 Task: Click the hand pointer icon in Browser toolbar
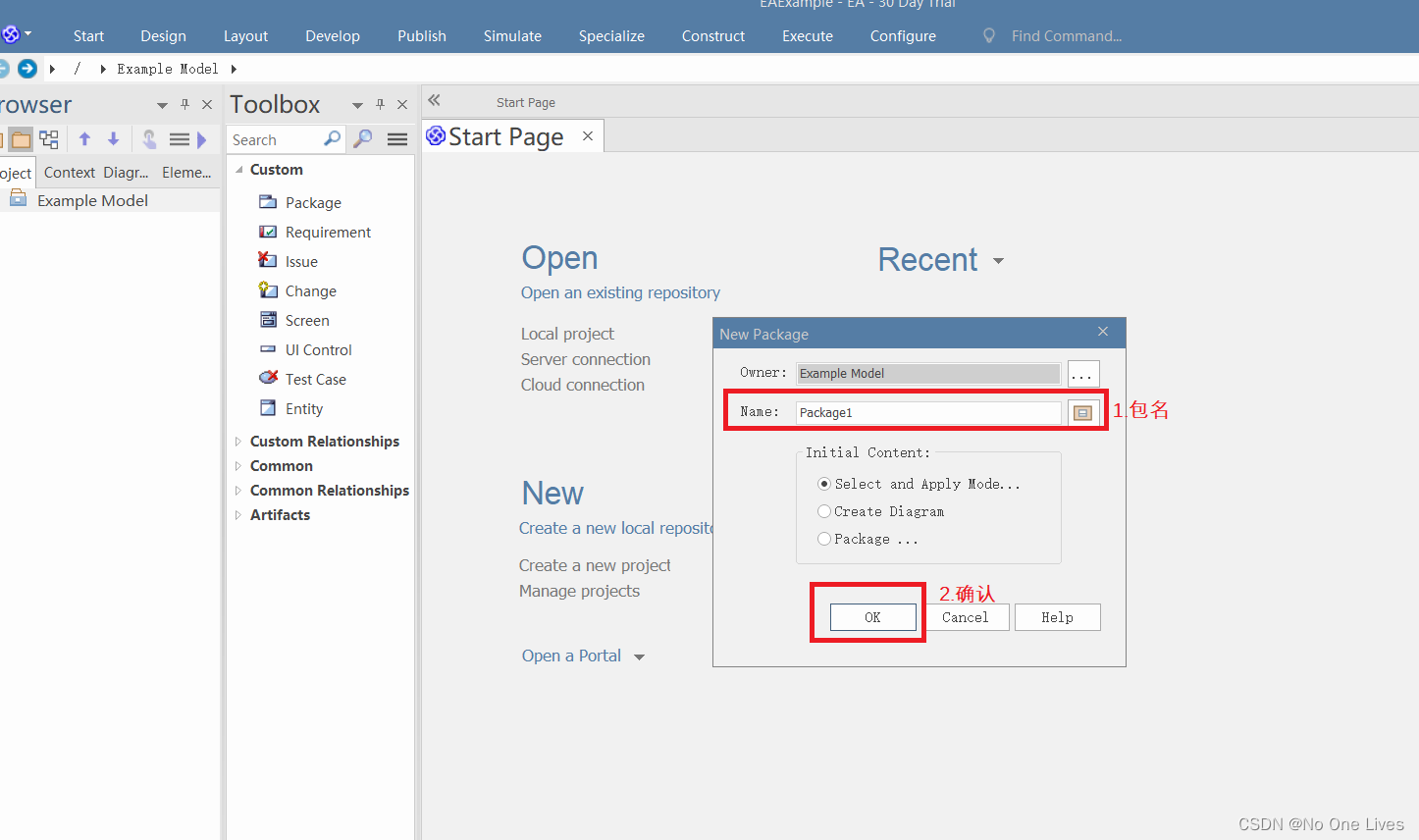tap(149, 139)
